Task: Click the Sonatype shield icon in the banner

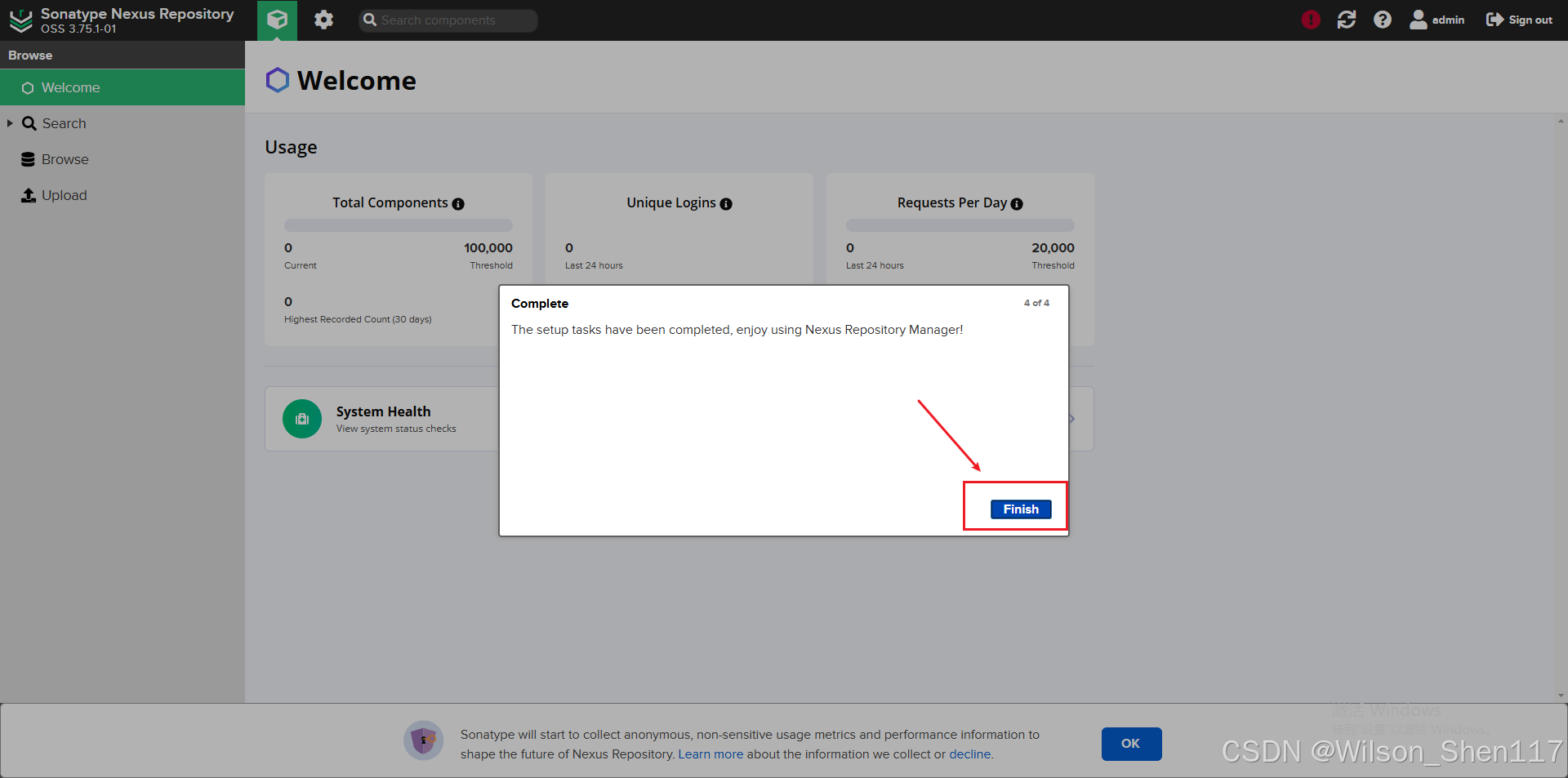Action: (424, 740)
